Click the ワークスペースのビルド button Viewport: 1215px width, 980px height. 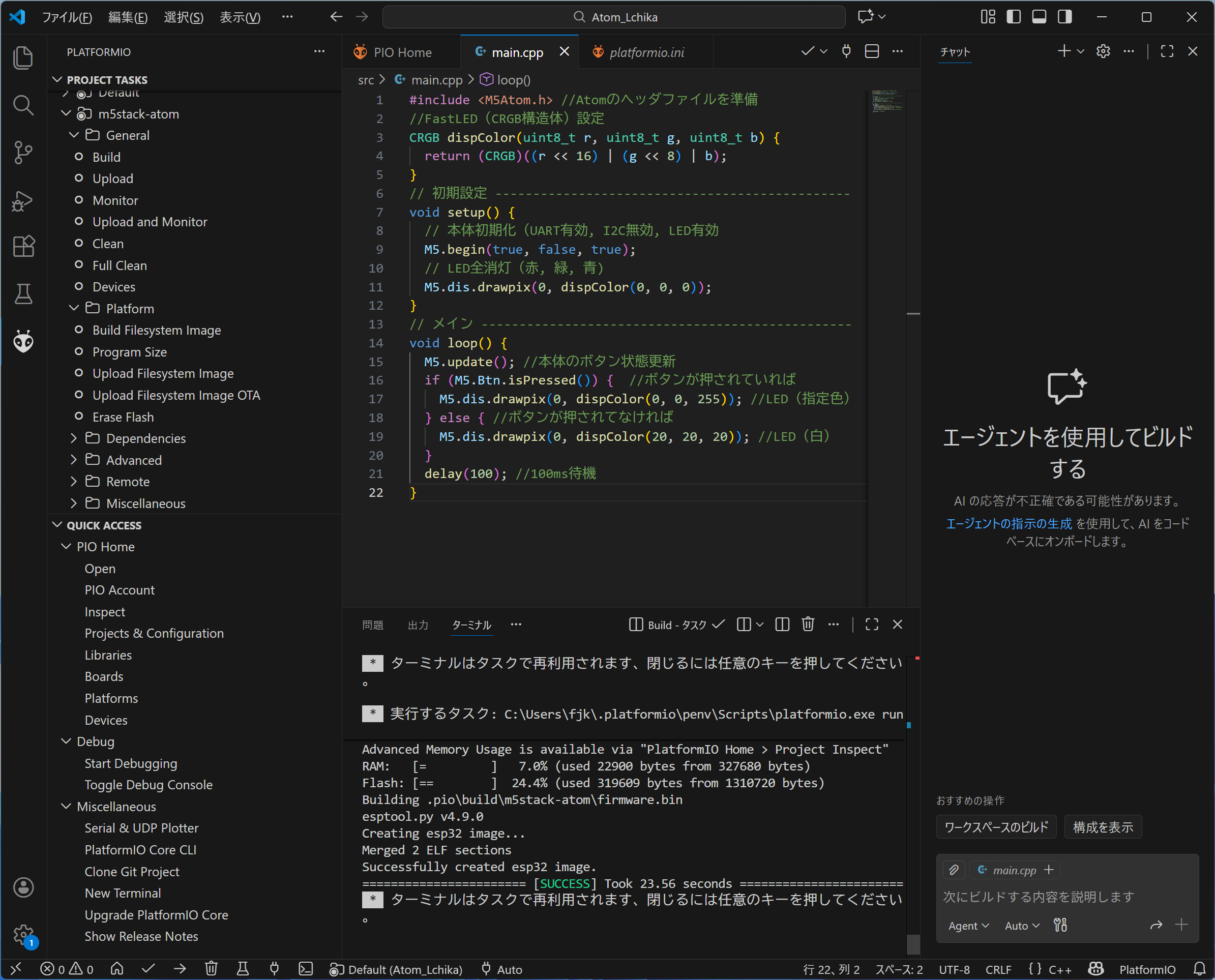(x=996, y=827)
